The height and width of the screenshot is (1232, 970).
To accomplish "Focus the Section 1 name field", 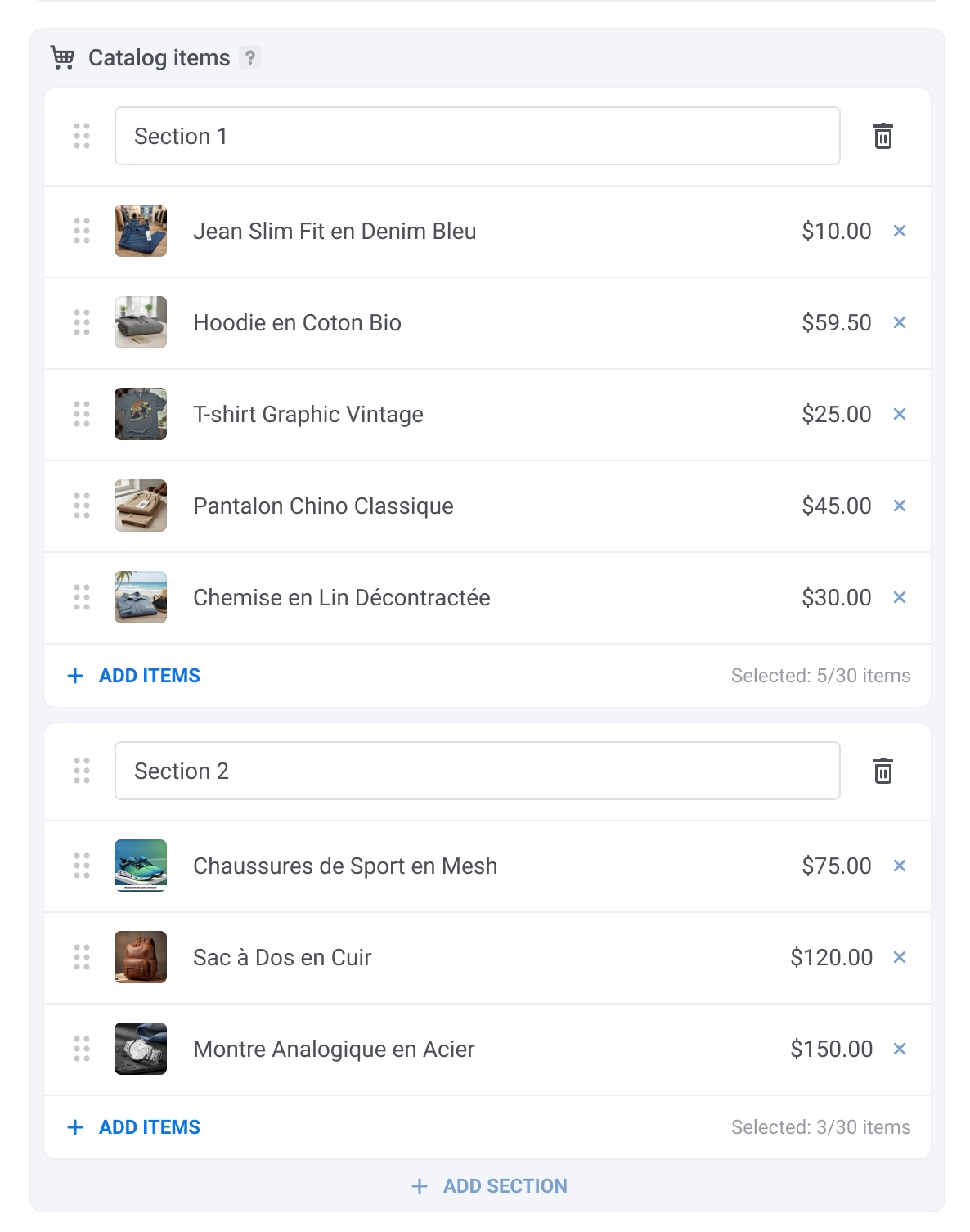I will [x=477, y=136].
